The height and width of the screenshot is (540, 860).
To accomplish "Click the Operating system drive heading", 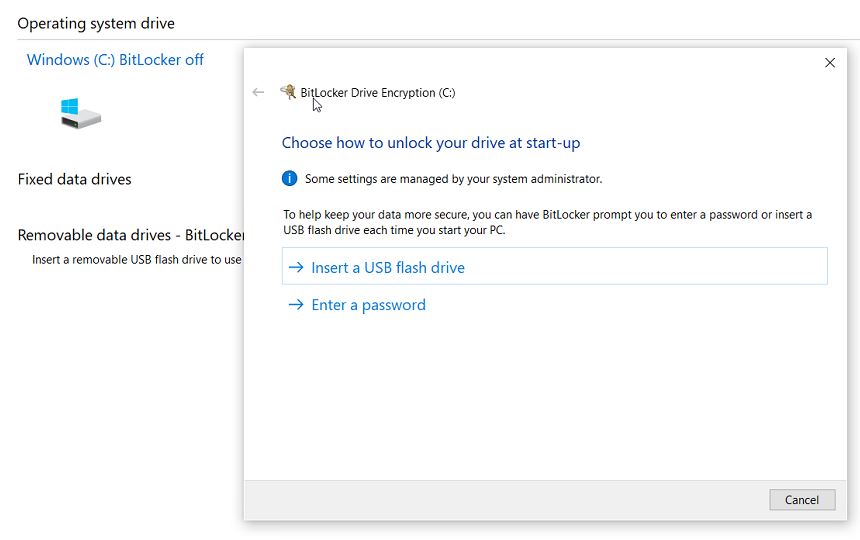I will point(96,23).
